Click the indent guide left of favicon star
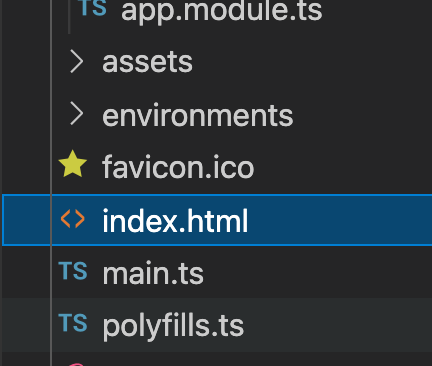This screenshot has width=432, height=366. click(51, 167)
